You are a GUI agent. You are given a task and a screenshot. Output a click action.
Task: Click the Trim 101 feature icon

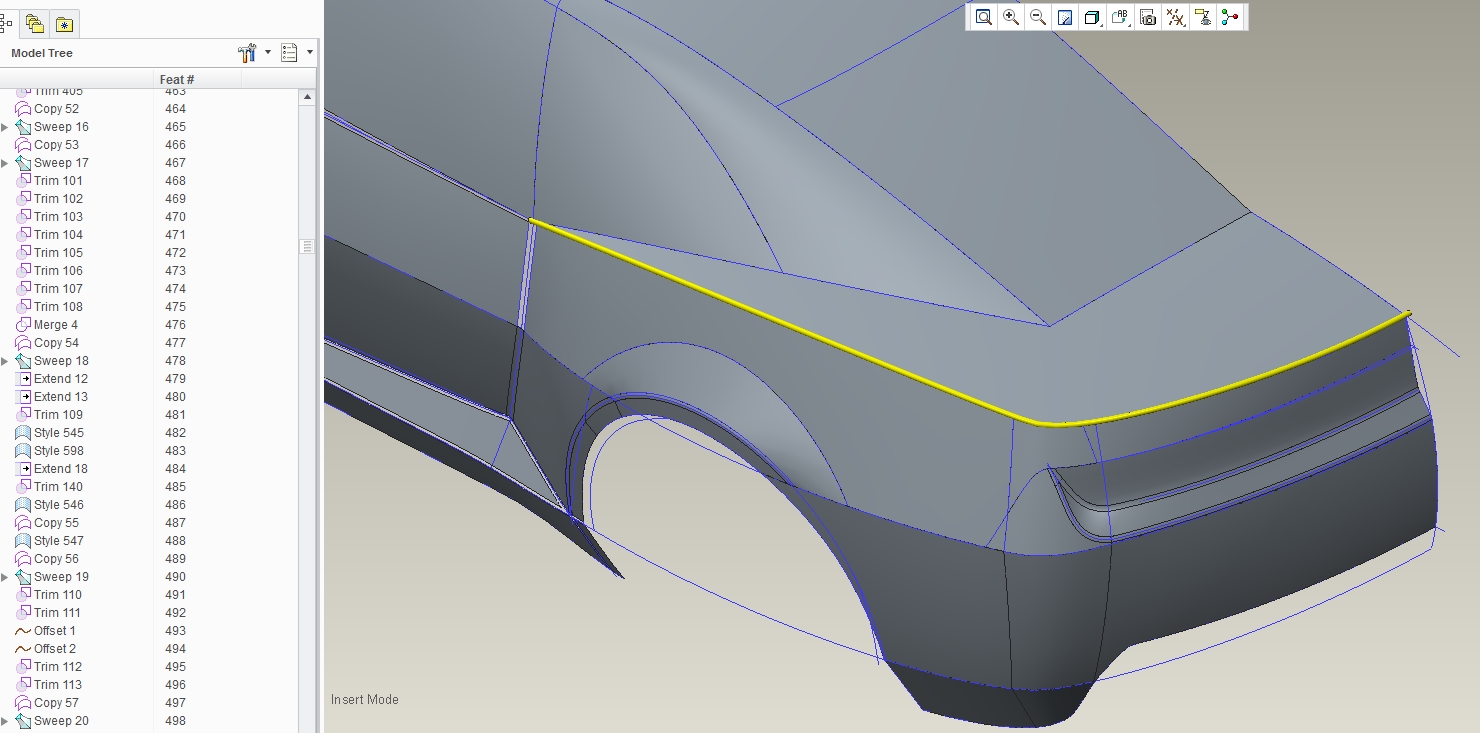pyautogui.click(x=23, y=181)
